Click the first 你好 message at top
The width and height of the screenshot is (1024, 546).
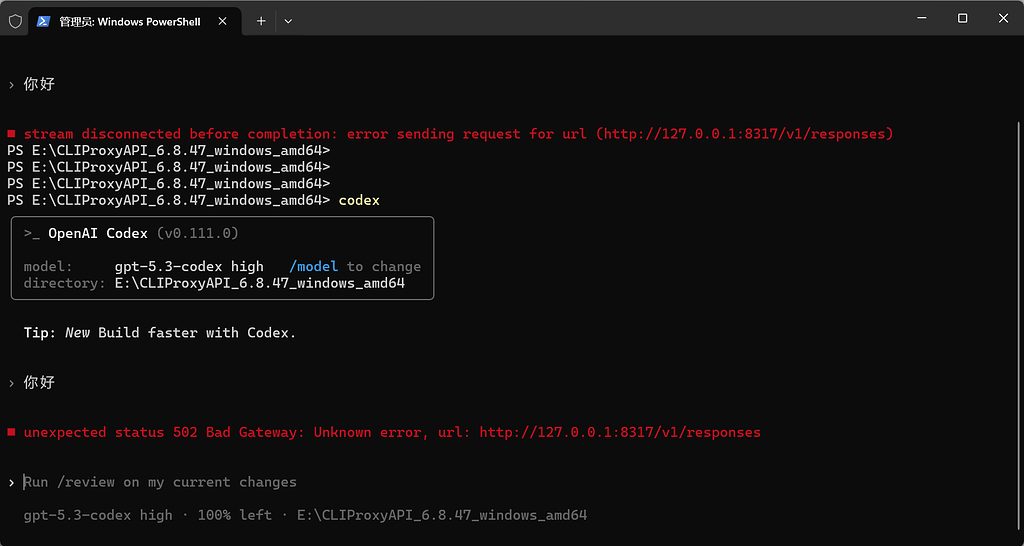tap(39, 84)
